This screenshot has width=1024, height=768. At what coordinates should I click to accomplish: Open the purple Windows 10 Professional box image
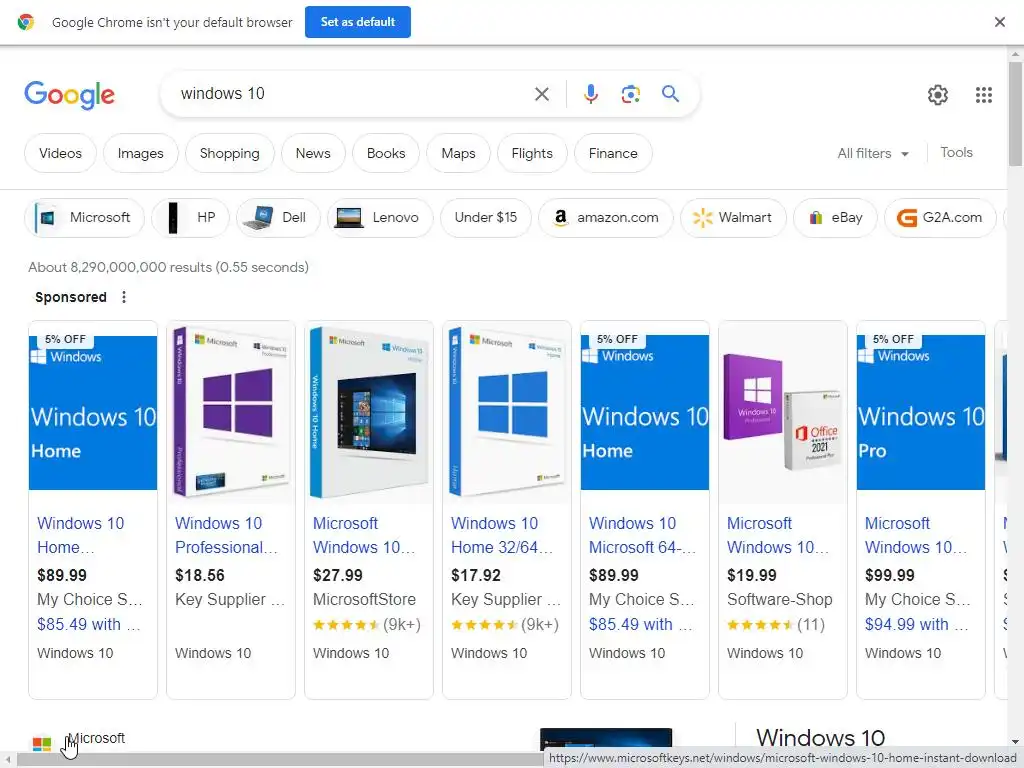point(231,413)
